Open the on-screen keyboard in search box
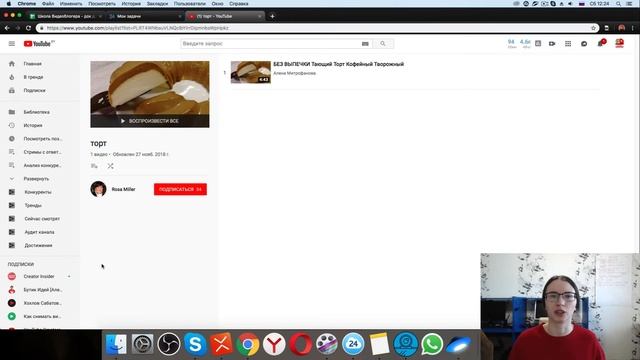 point(365,44)
